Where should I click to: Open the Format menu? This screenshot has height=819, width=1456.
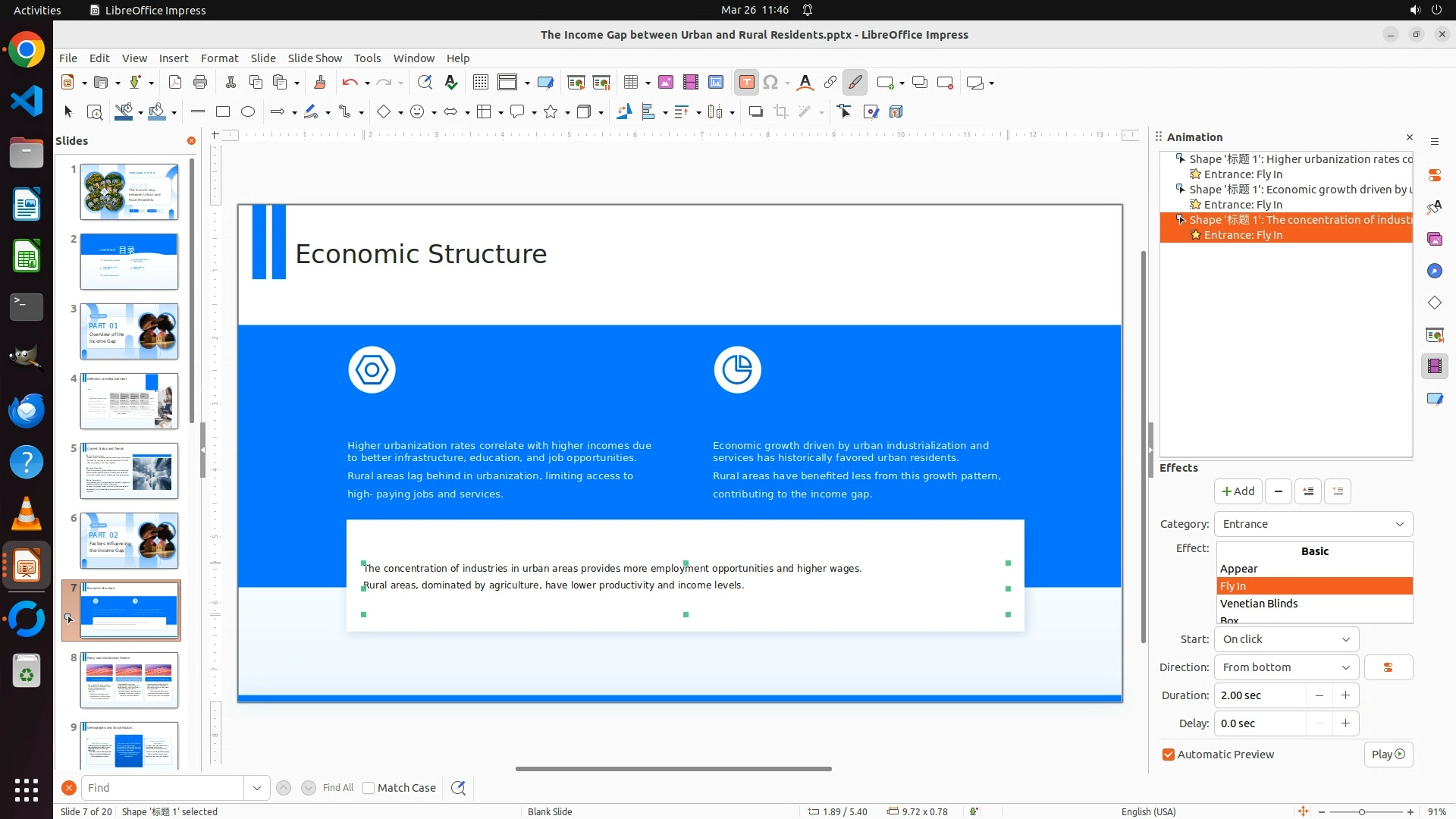[x=219, y=58]
